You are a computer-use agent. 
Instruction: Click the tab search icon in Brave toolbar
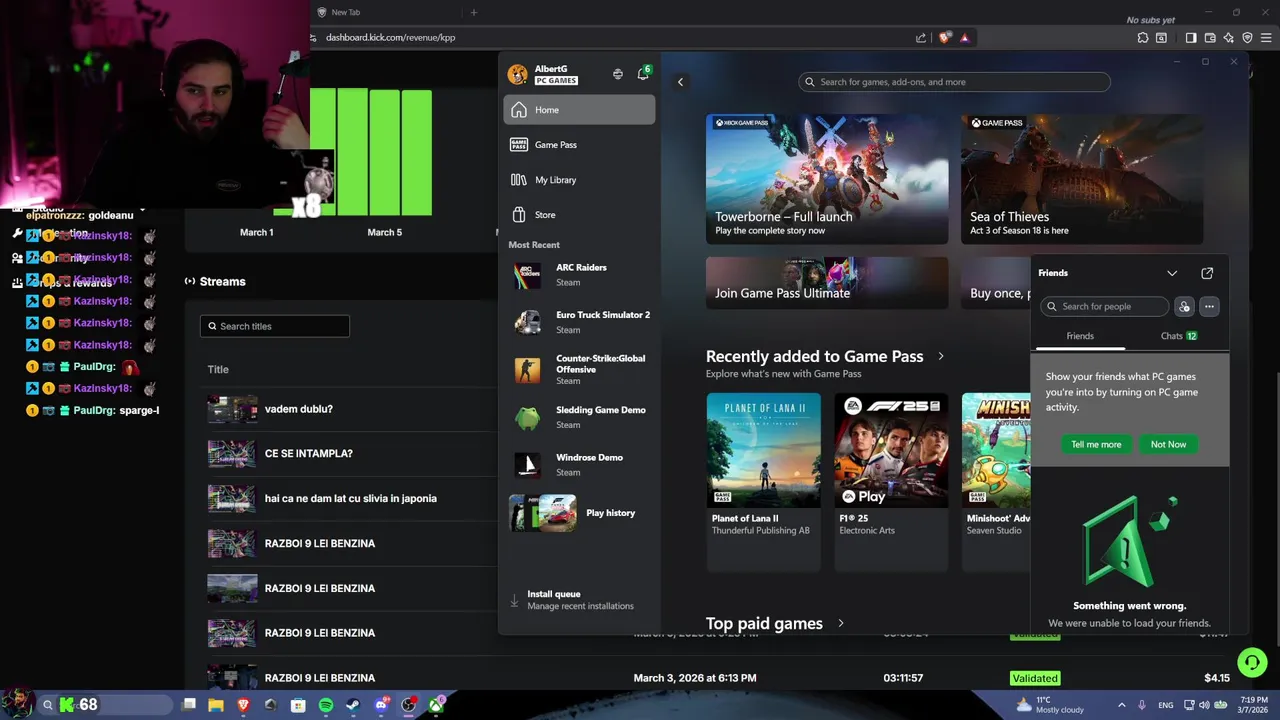coord(1161,38)
